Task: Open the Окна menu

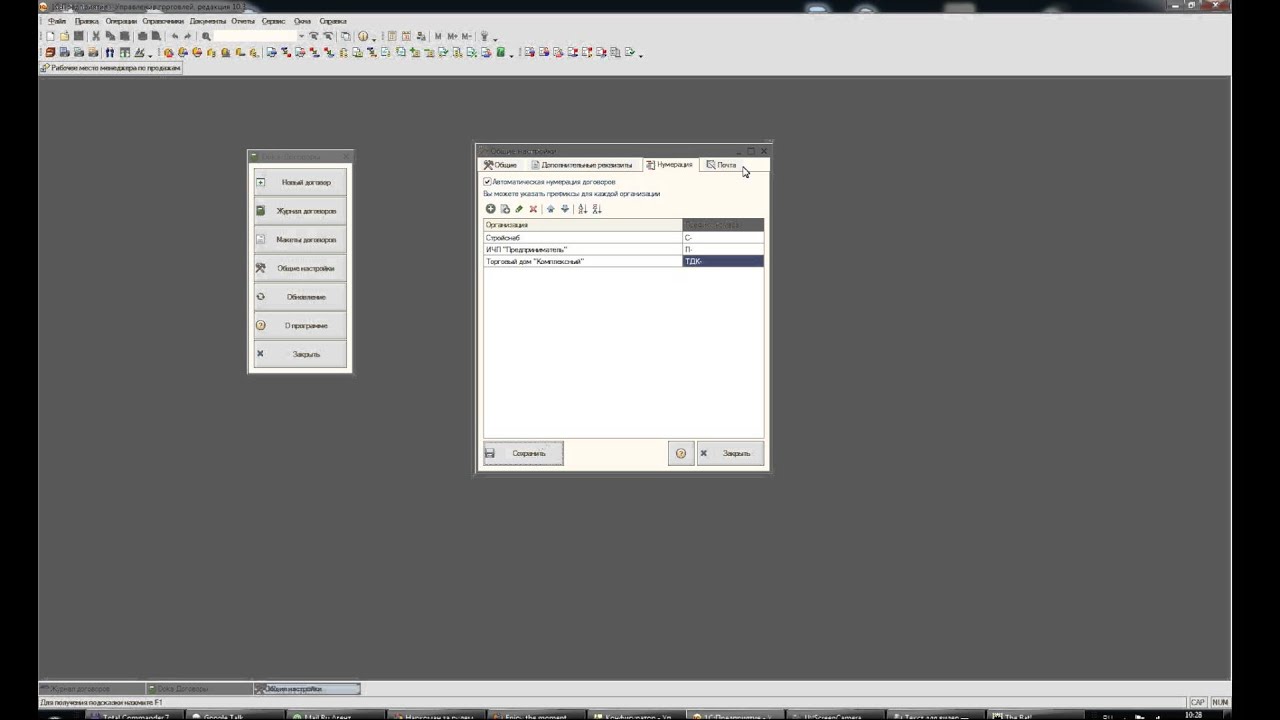Action: click(x=302, y=21)
